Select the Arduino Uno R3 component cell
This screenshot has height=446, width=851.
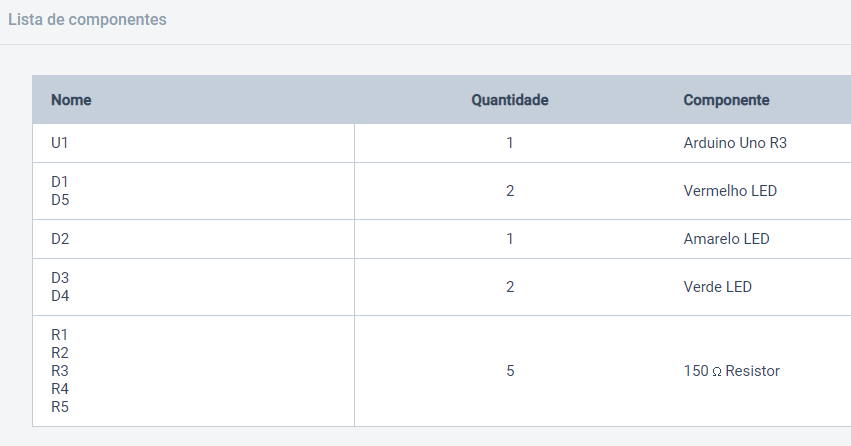pos(735,143)
